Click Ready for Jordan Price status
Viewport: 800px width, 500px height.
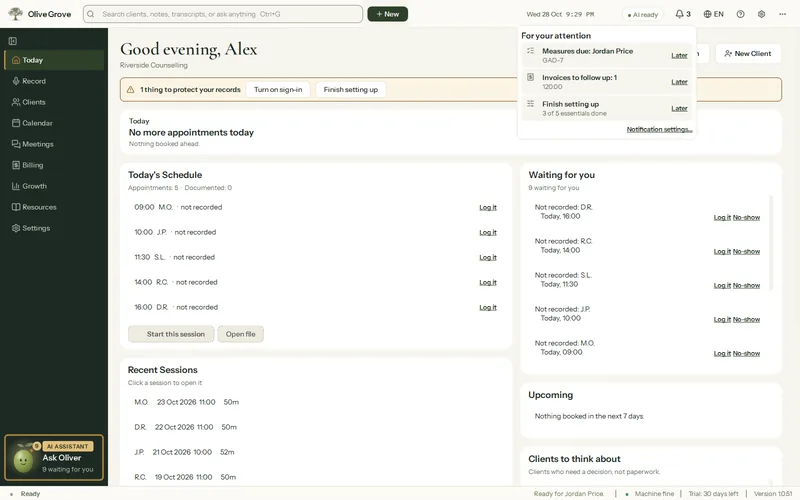tap(569, 494)
